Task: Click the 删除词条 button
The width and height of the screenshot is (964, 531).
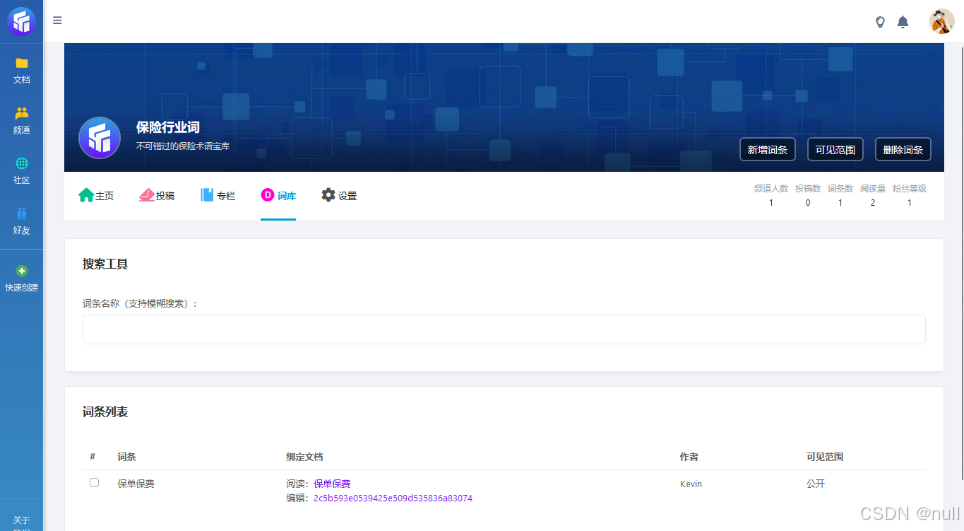Action: (x=903, y=149)
